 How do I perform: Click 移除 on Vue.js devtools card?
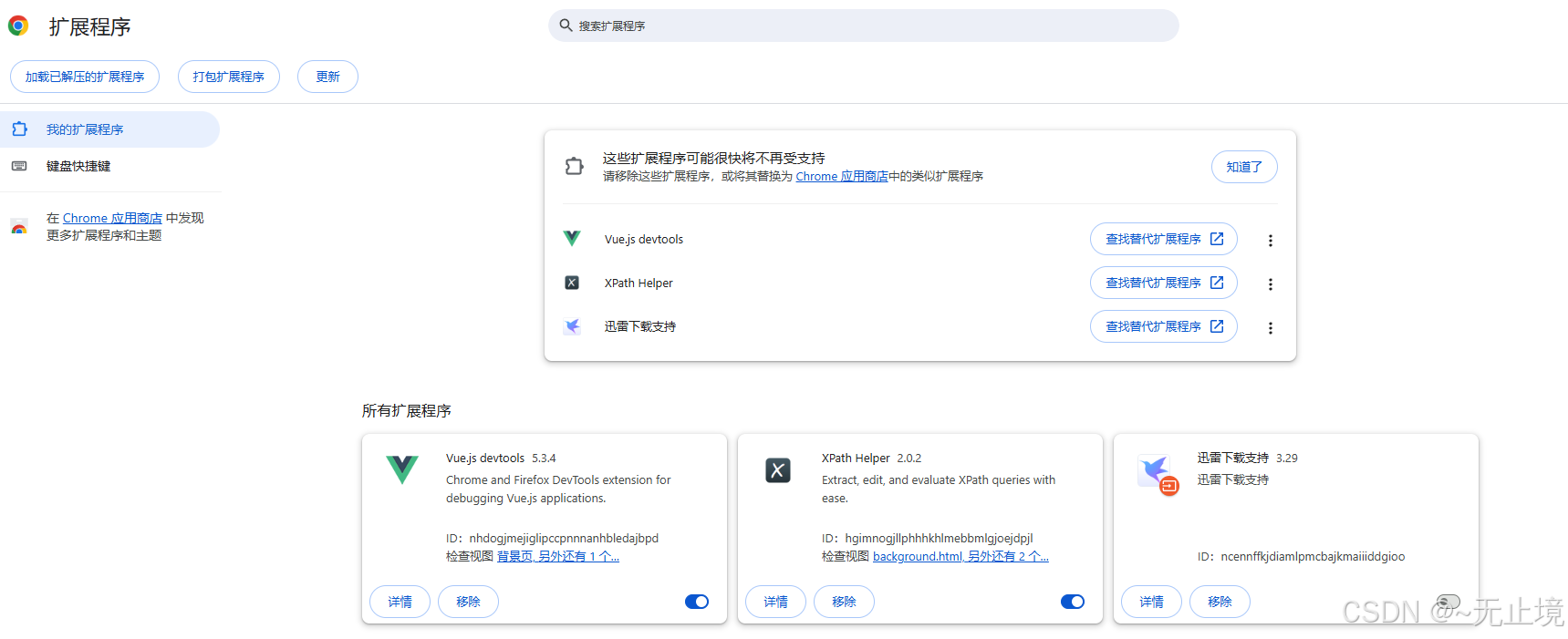468,602
